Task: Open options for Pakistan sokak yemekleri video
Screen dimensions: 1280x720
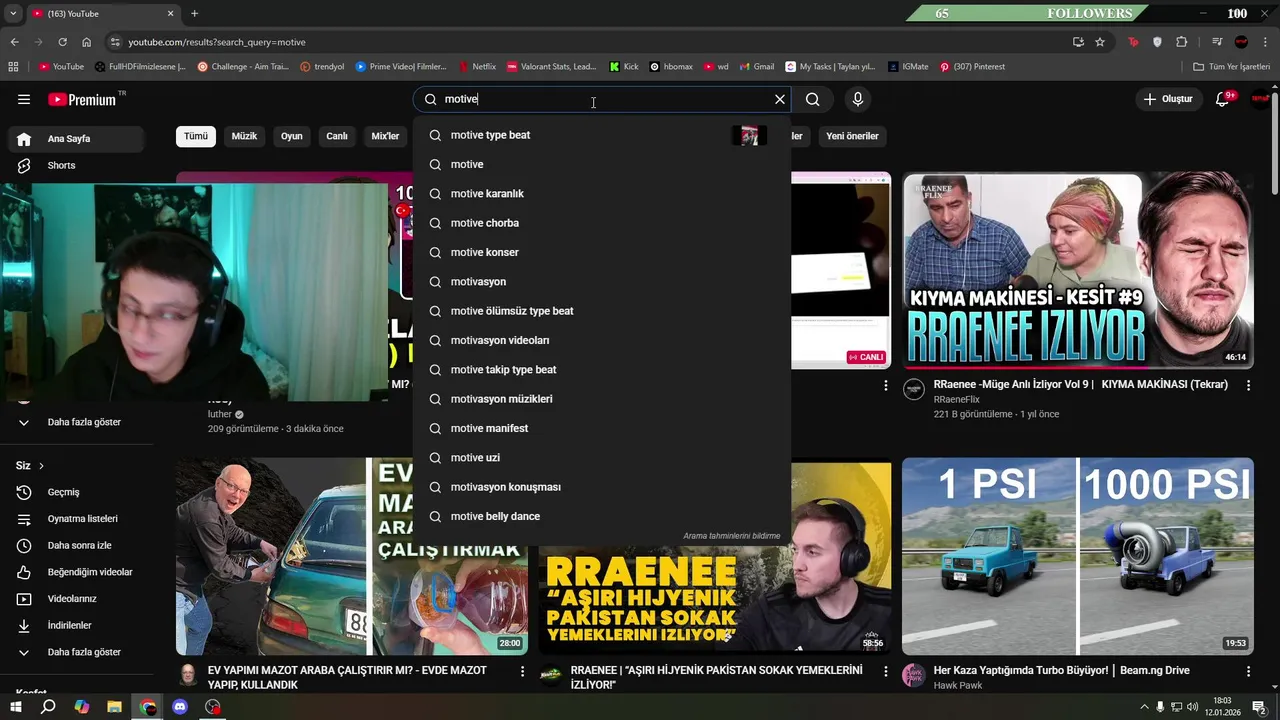Action: point(885,671)
